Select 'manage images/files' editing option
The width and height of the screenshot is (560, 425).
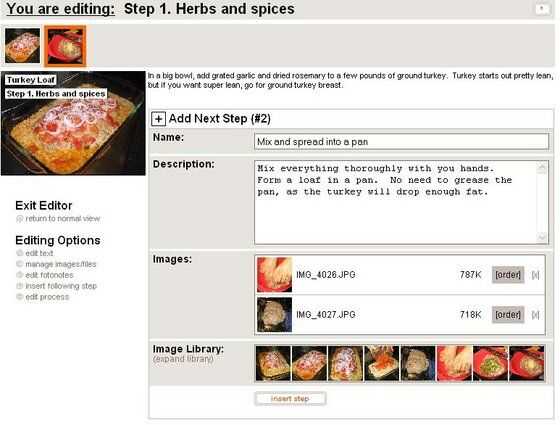click(x=61, y=264)
